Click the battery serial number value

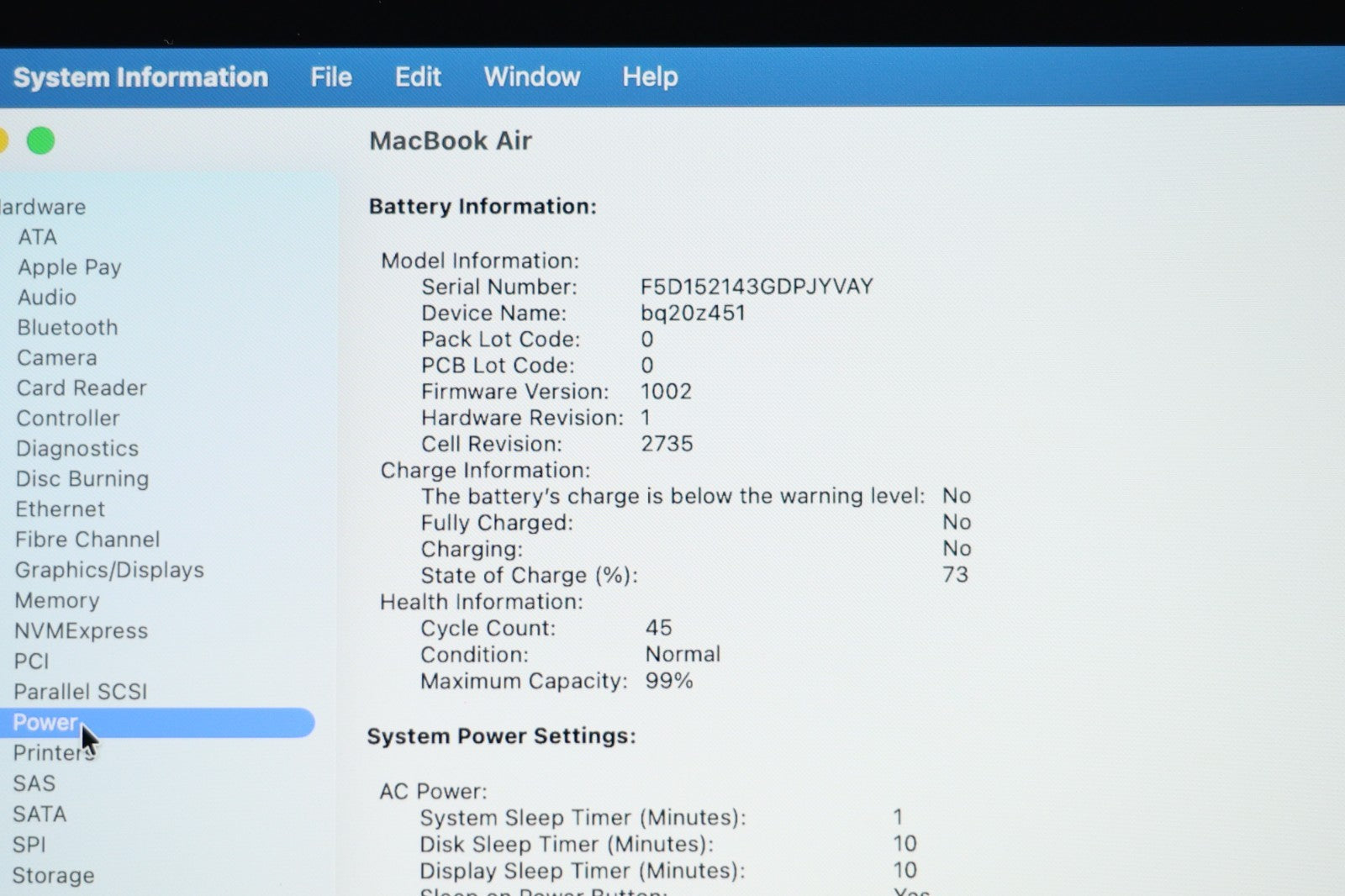tap(757, 287)
